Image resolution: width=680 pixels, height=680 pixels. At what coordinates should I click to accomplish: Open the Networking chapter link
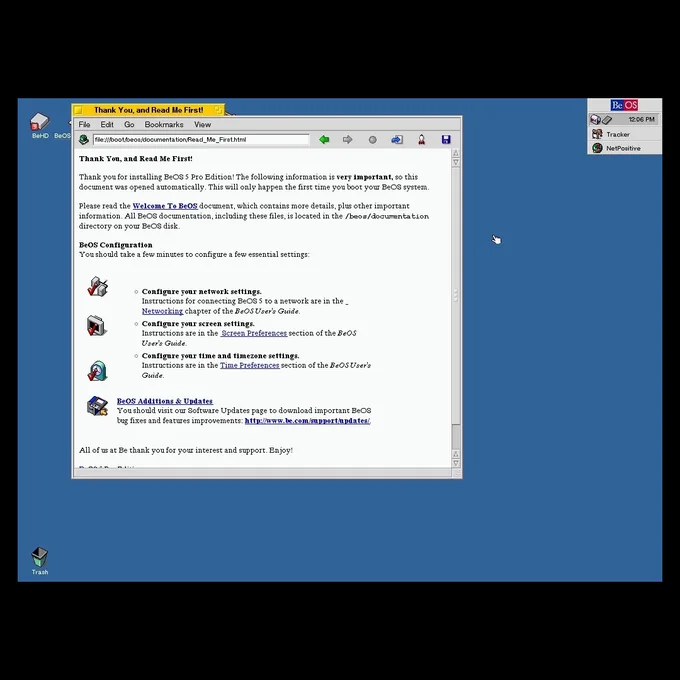click(162, 311)
